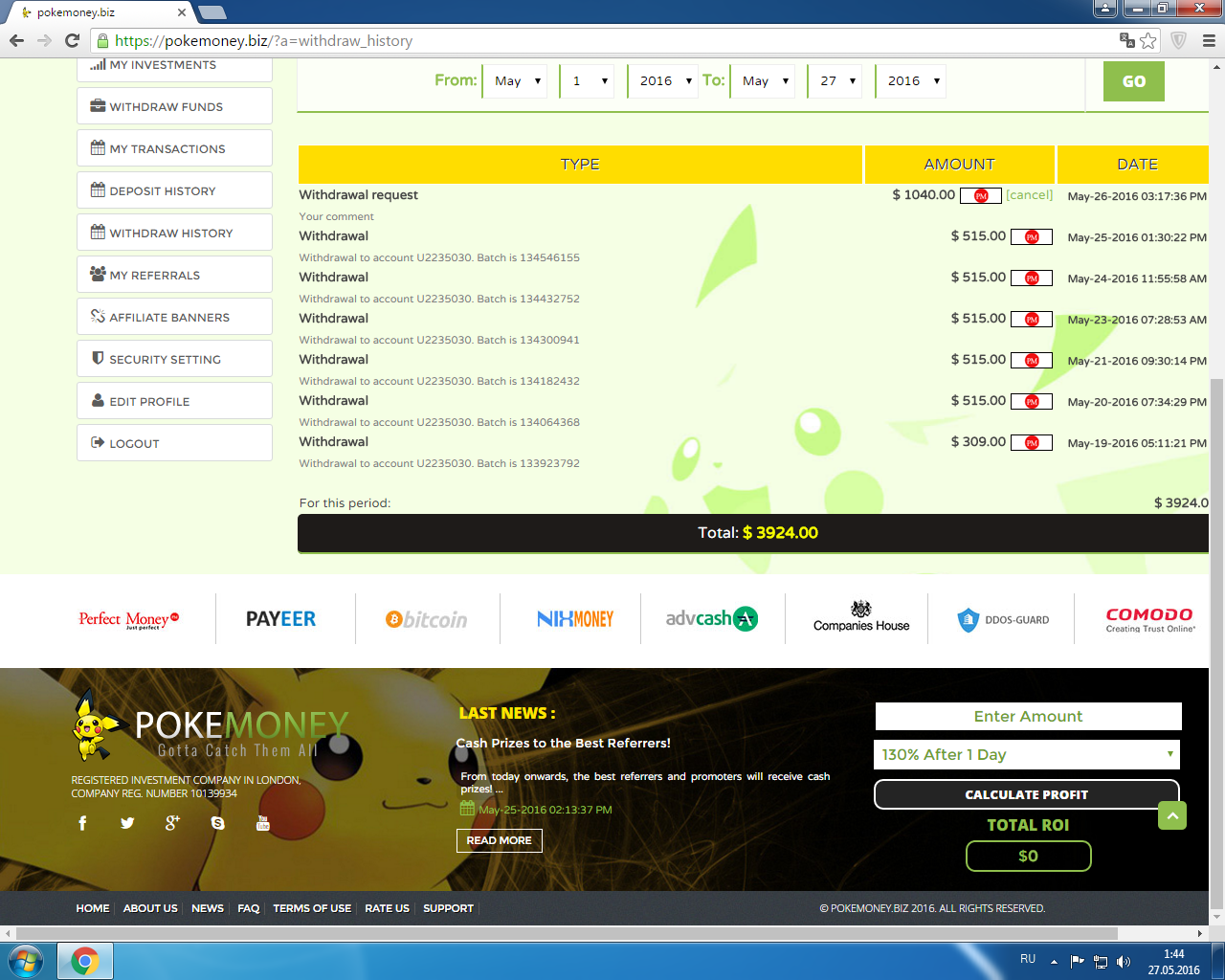1225x980 pixels.
Task: Click the advcash logo
Action: [712, 619]
